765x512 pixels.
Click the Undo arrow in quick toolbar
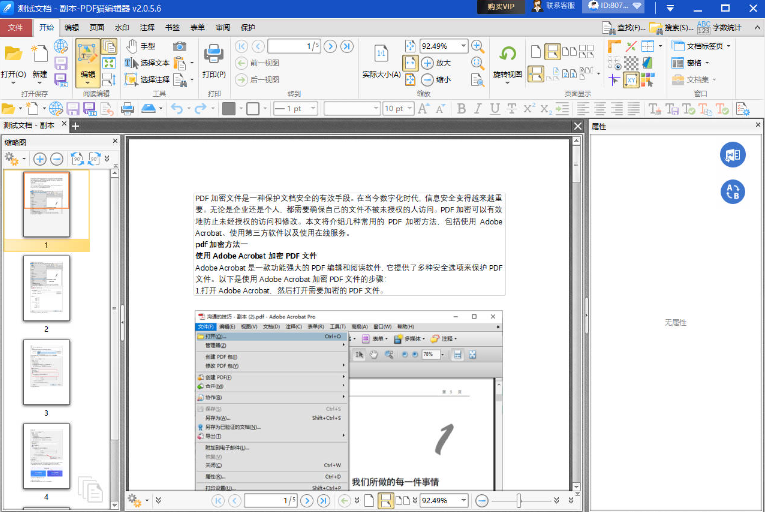tap(176, 108)
